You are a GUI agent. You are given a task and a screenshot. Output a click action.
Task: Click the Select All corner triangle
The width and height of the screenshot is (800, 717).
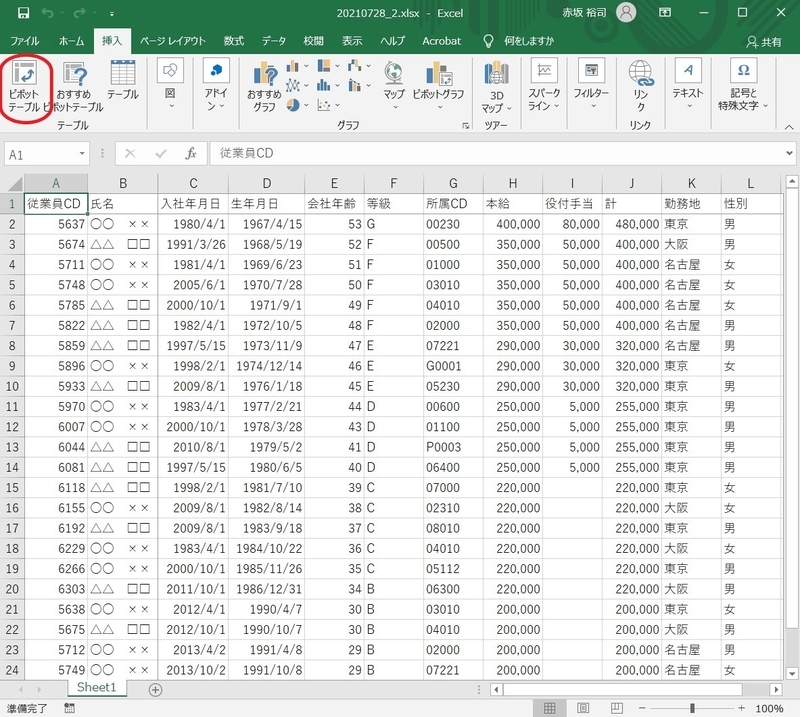13,184
